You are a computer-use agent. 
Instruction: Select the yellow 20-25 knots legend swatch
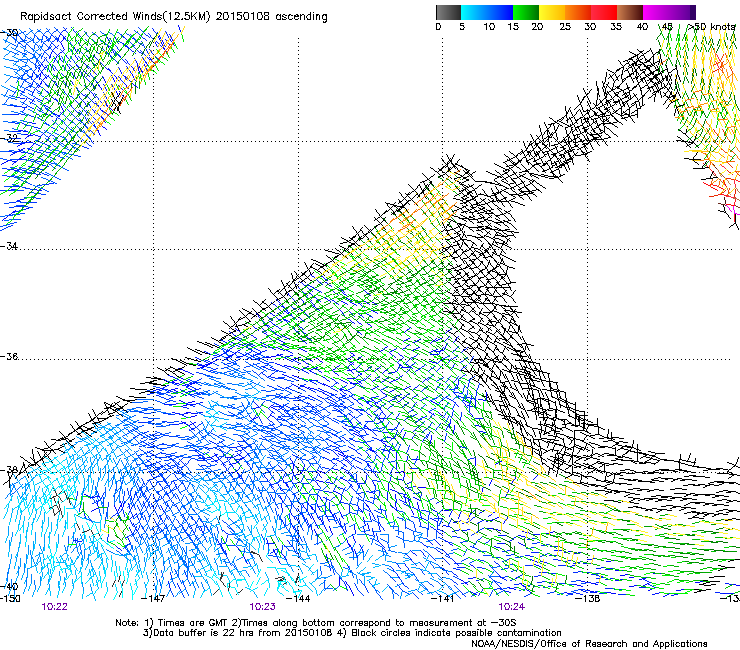[x=552, y=12]
